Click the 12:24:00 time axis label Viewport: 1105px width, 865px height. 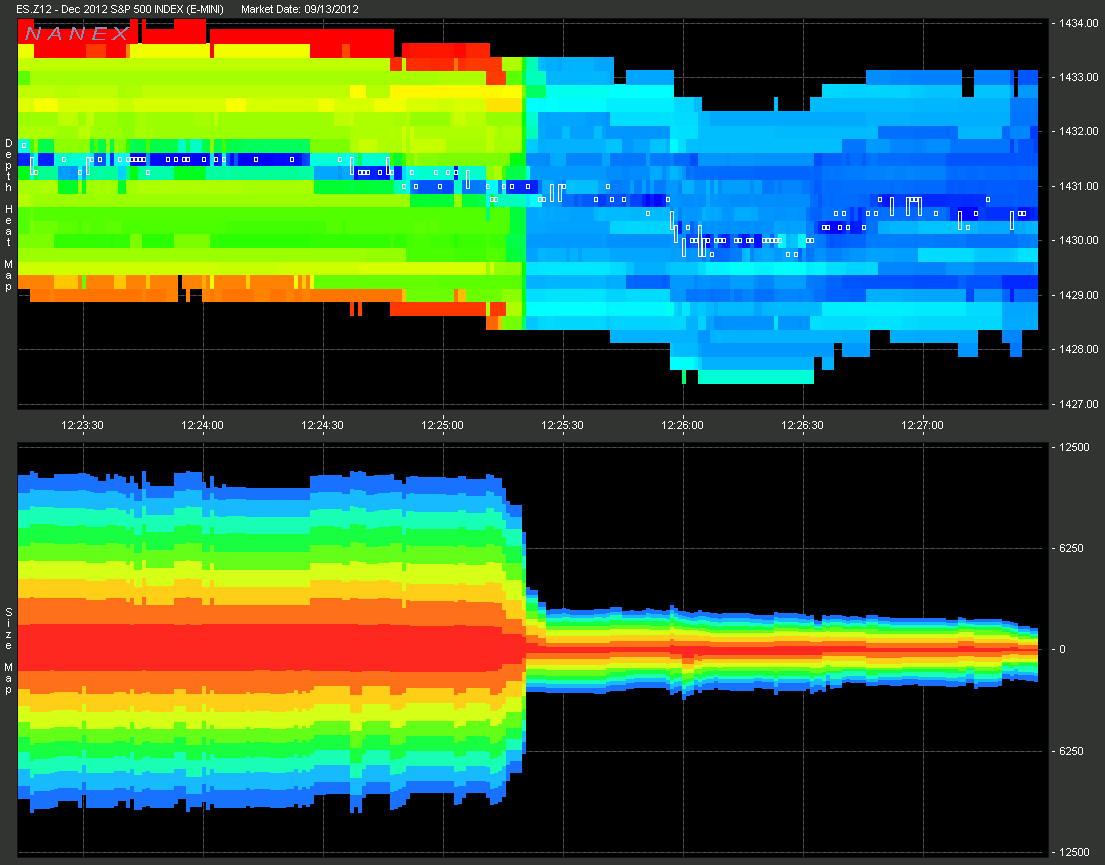[x=202, y=425]
